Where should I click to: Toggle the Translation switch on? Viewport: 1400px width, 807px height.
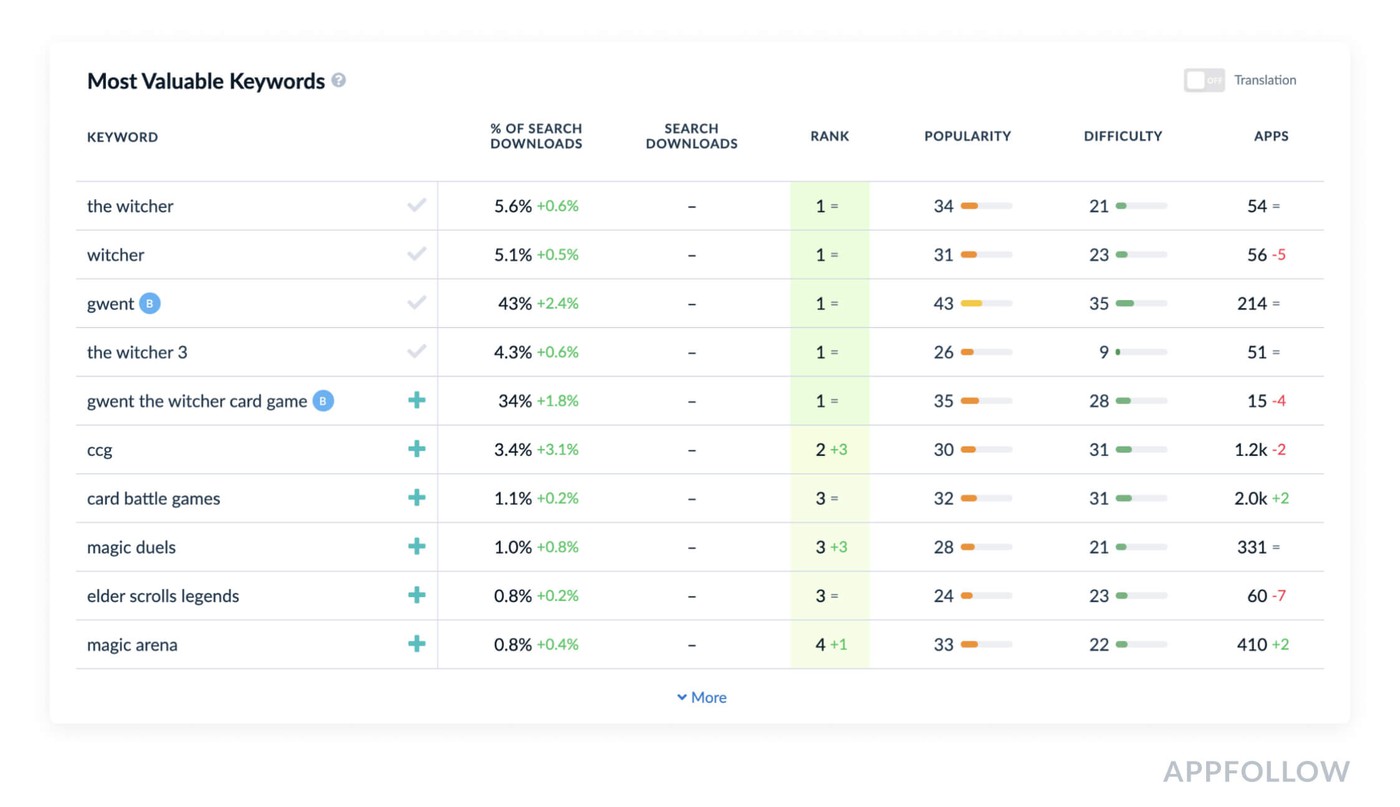click(x=1204, y=80)
